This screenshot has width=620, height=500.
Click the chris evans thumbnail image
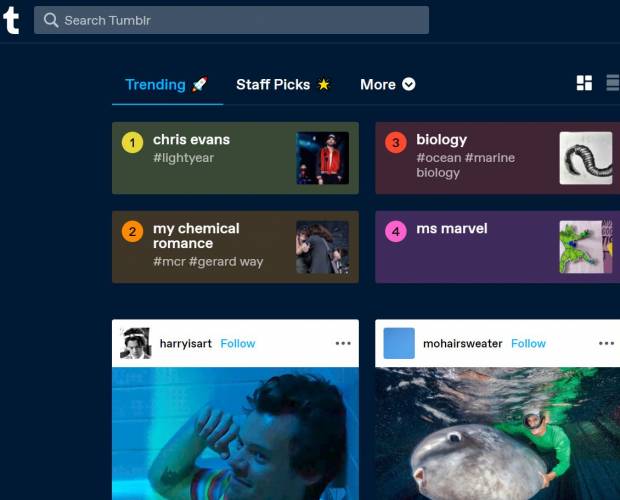323,158
